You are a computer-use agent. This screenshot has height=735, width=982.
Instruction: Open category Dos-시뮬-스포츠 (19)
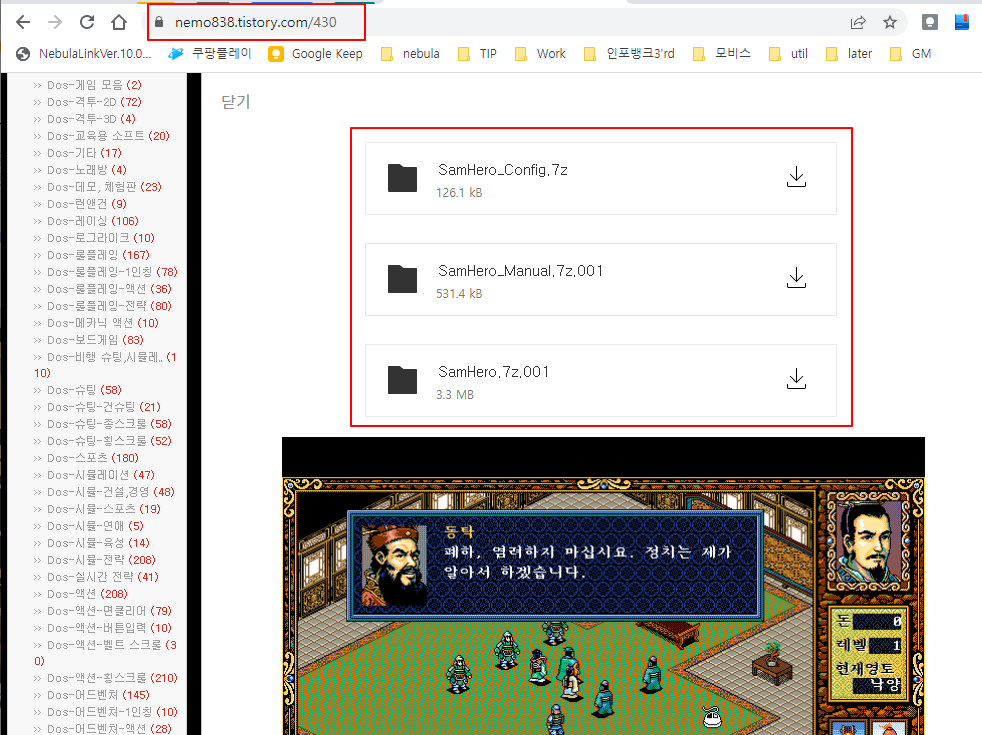point(103,508)
